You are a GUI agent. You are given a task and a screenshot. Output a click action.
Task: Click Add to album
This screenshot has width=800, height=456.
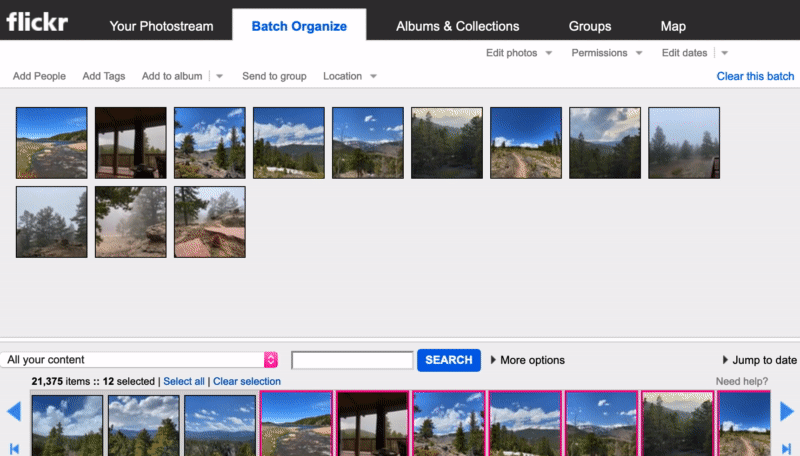(x=172, y=76)
